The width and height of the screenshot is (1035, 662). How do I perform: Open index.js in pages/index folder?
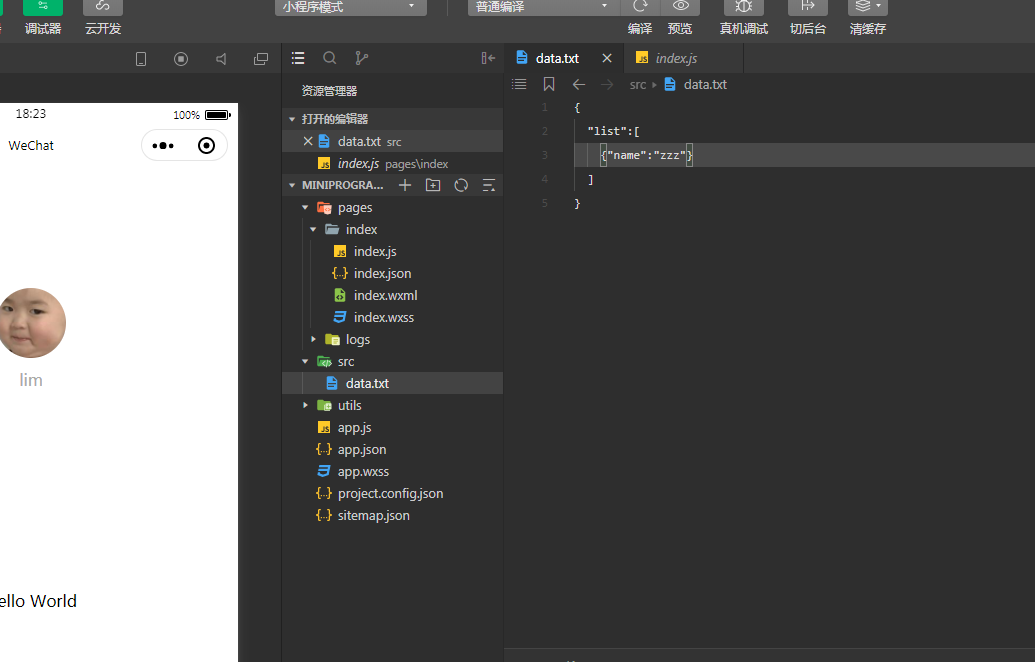click(392, 251)
